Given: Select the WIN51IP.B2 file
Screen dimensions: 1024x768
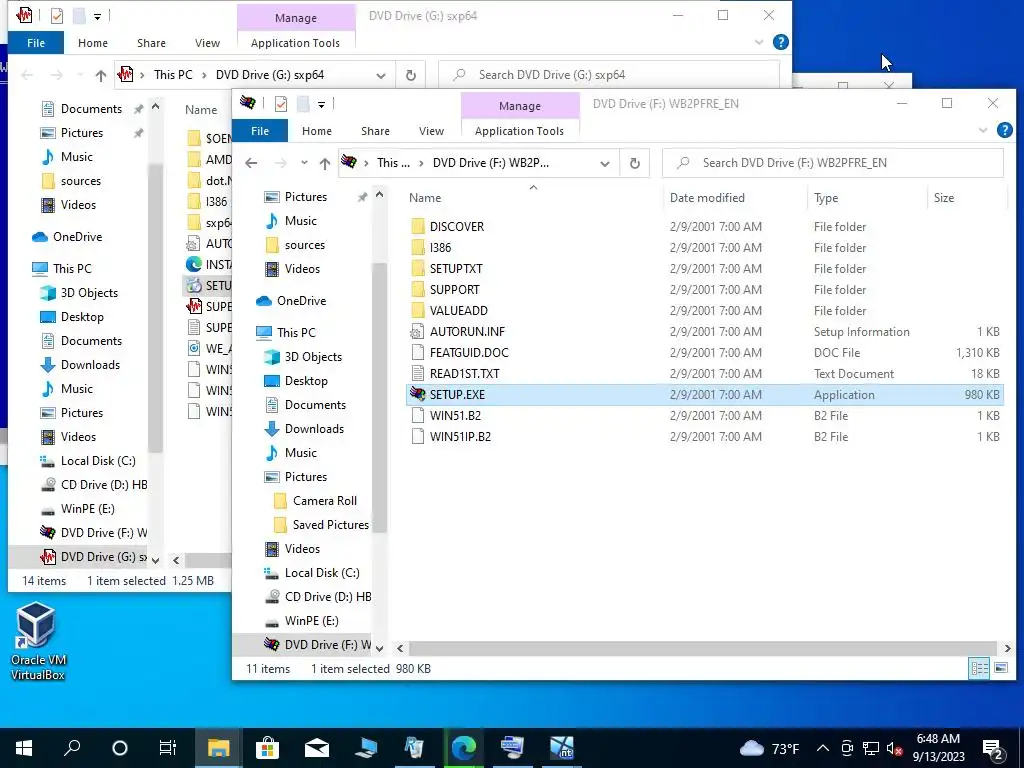Looking at the screenshot, I should (460, 436).
